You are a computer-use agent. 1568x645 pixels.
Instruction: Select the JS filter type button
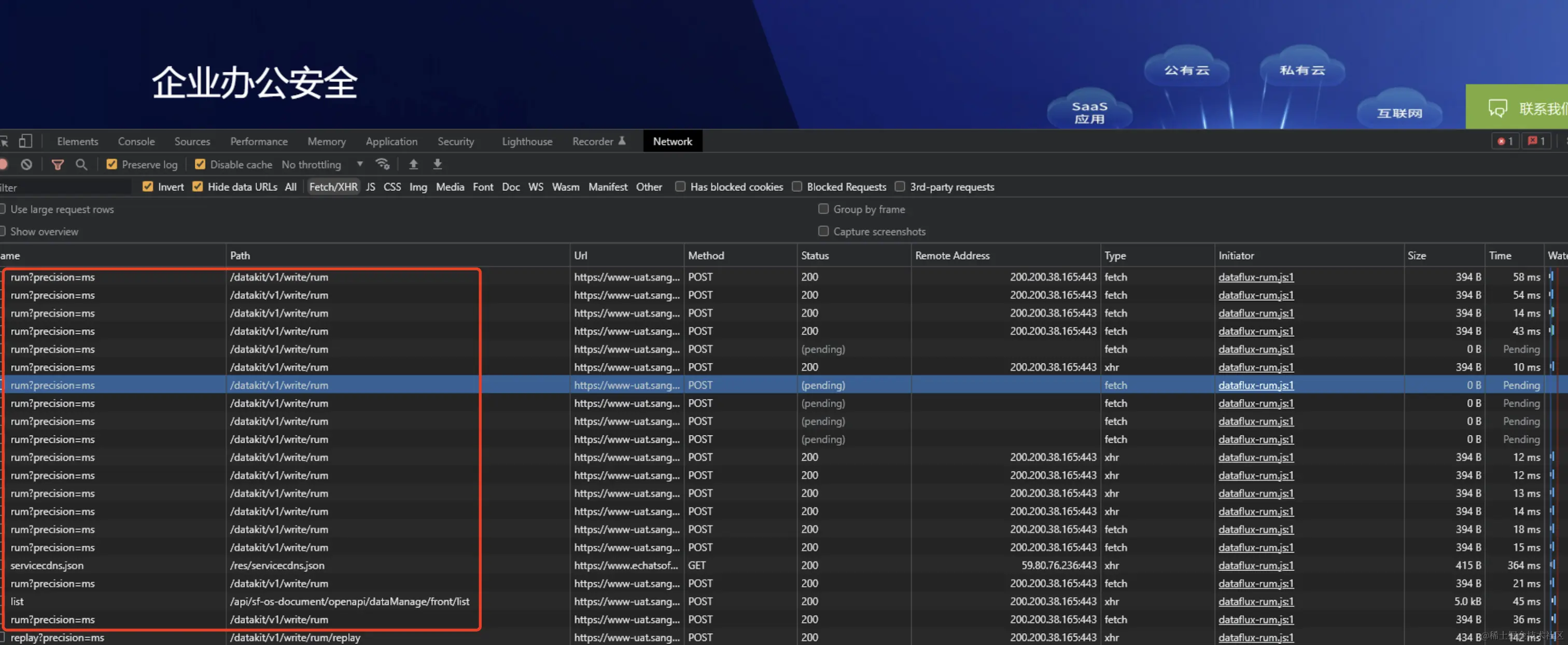click(x=370, y=187)
